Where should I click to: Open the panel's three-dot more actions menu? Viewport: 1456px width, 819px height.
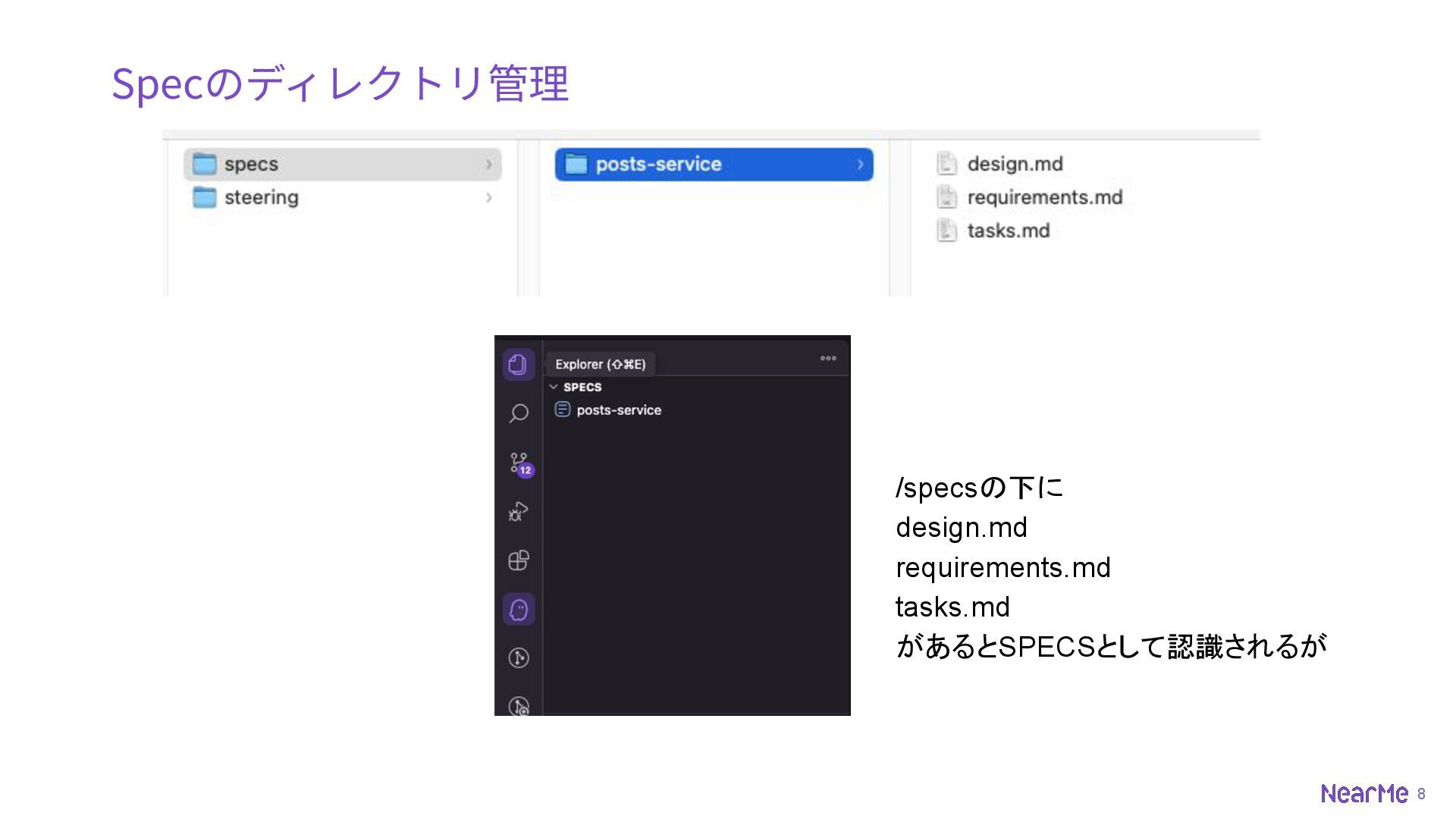(x=828, y=358)
